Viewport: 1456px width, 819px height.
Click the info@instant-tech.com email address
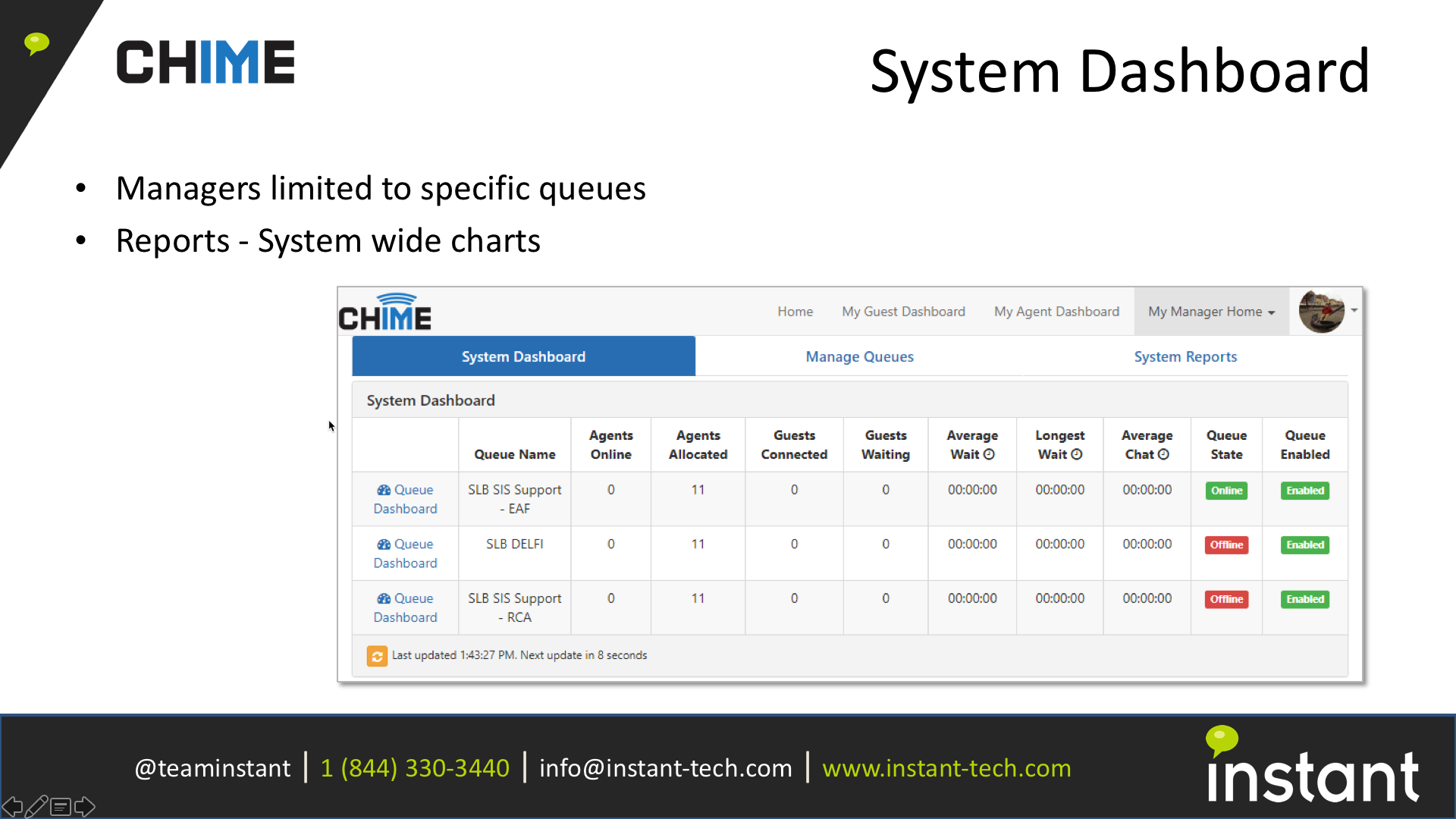pos(666,768)
